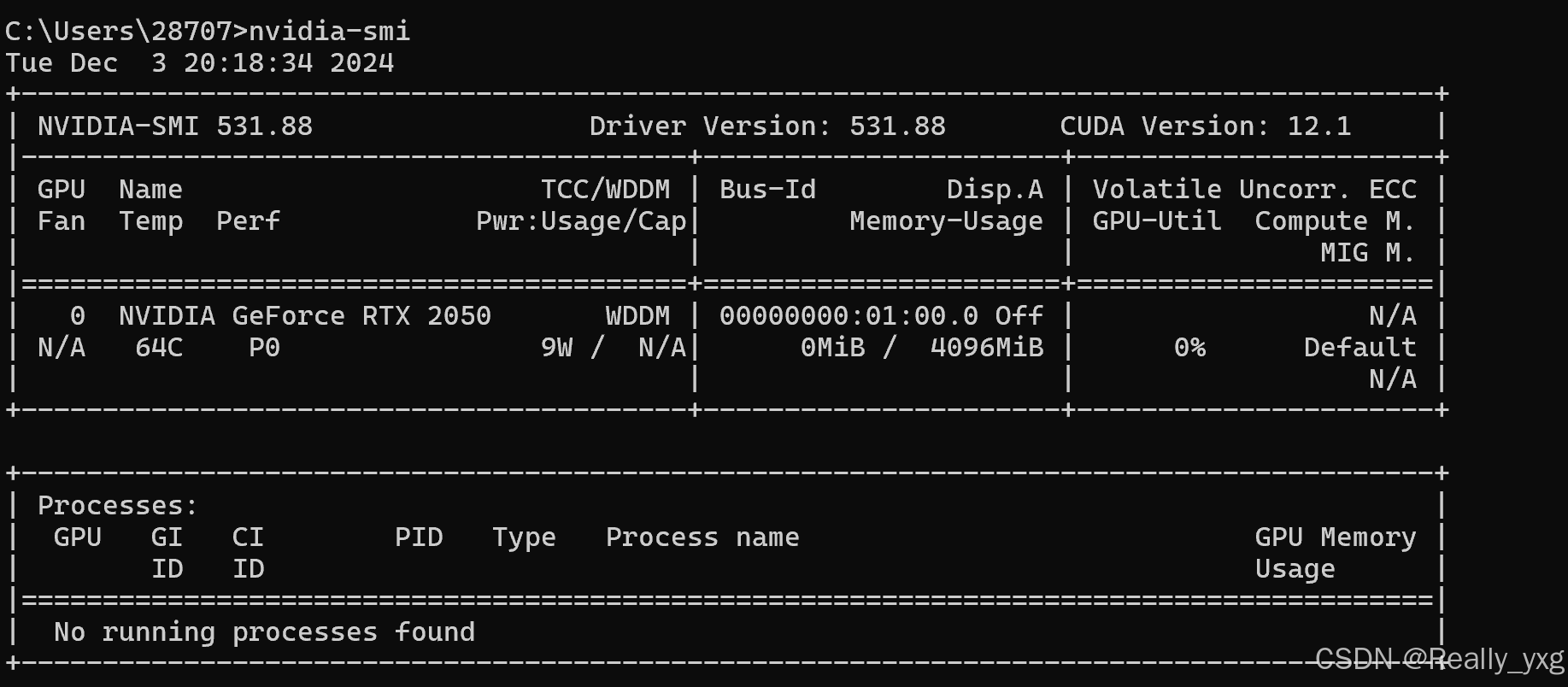Click the 'Processes:' section label

118,506
